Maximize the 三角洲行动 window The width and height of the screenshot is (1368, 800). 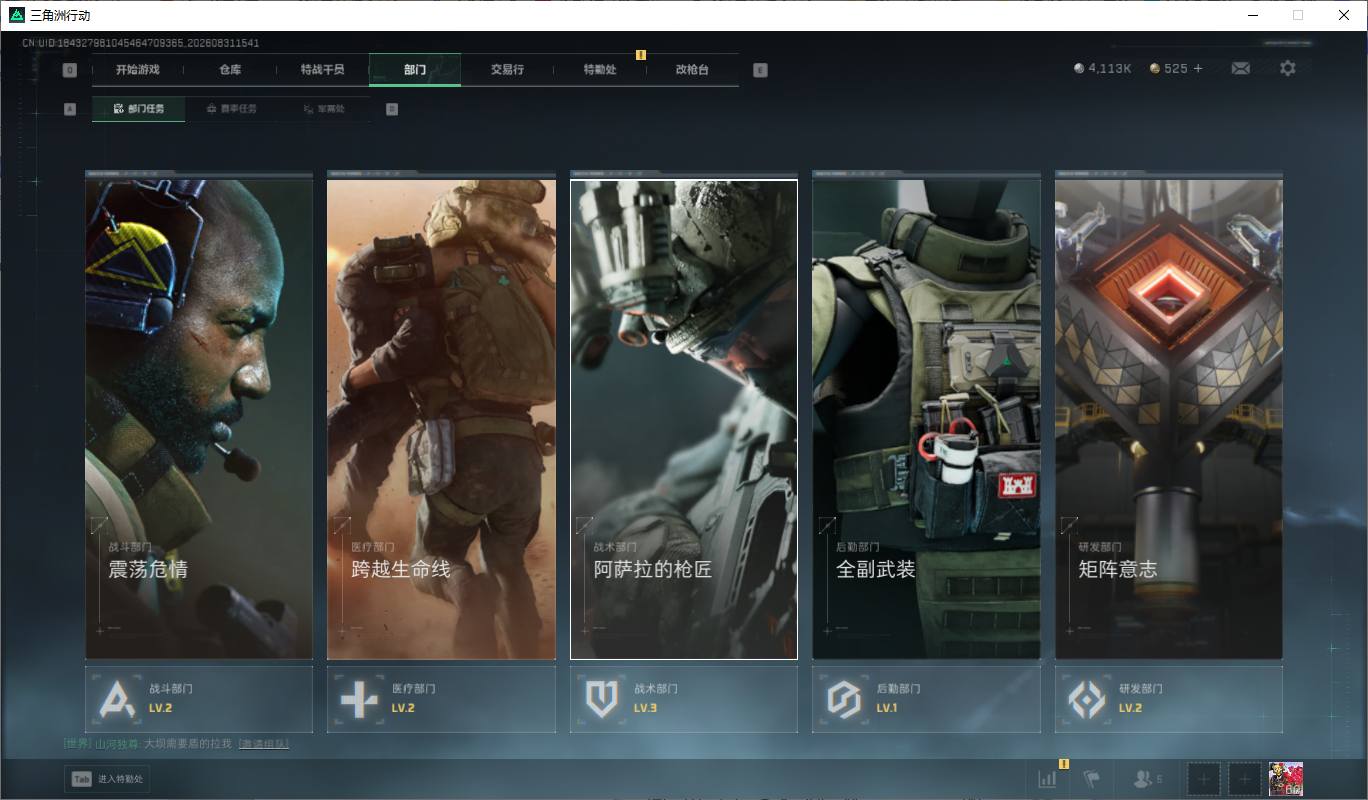(x=1298, y=15)
